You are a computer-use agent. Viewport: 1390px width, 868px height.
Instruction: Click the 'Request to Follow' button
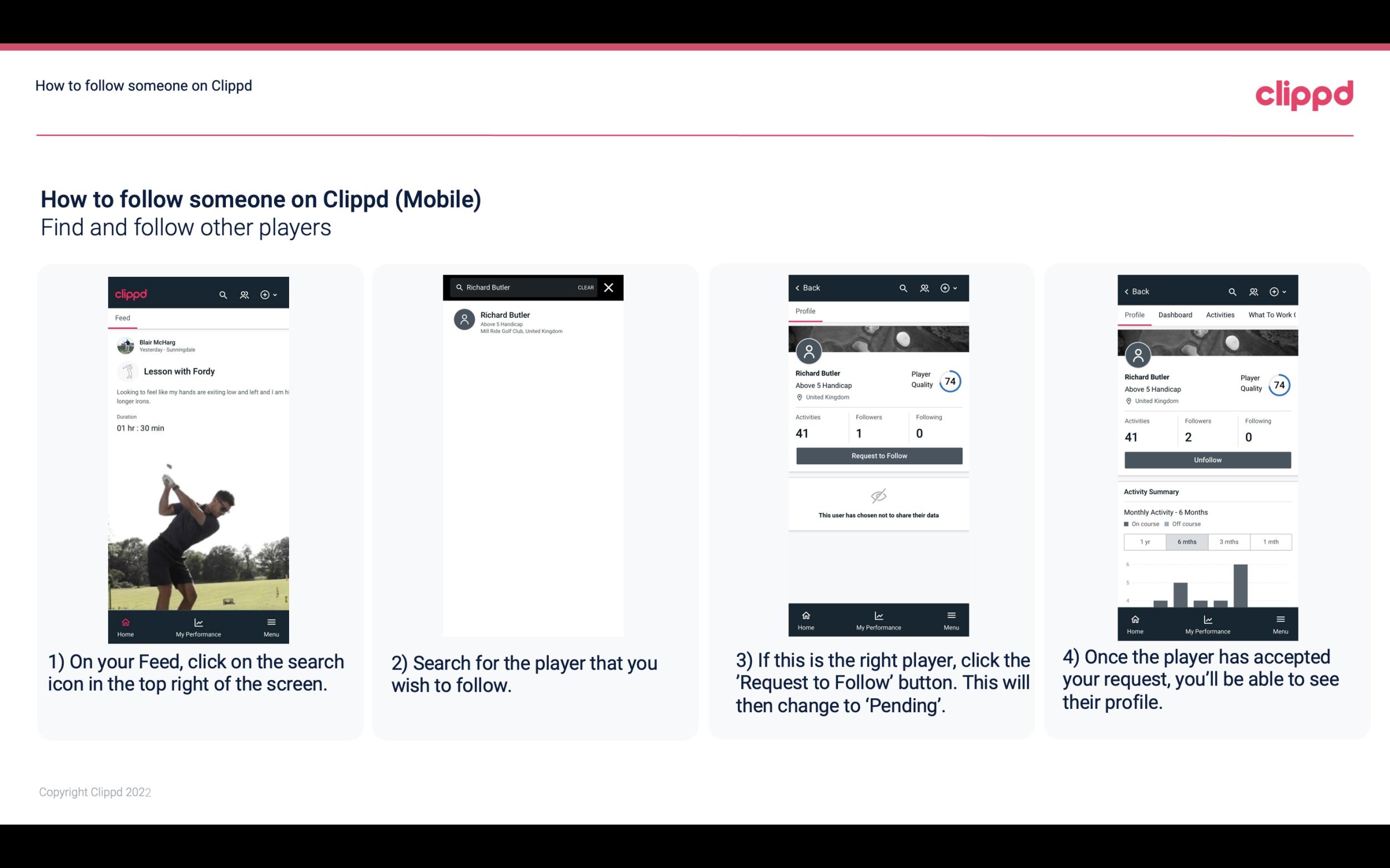879,455
